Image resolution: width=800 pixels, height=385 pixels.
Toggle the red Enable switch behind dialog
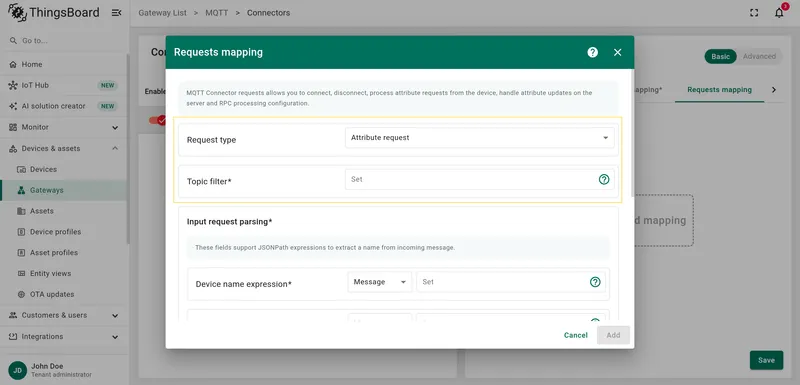[x=157, y=120]
